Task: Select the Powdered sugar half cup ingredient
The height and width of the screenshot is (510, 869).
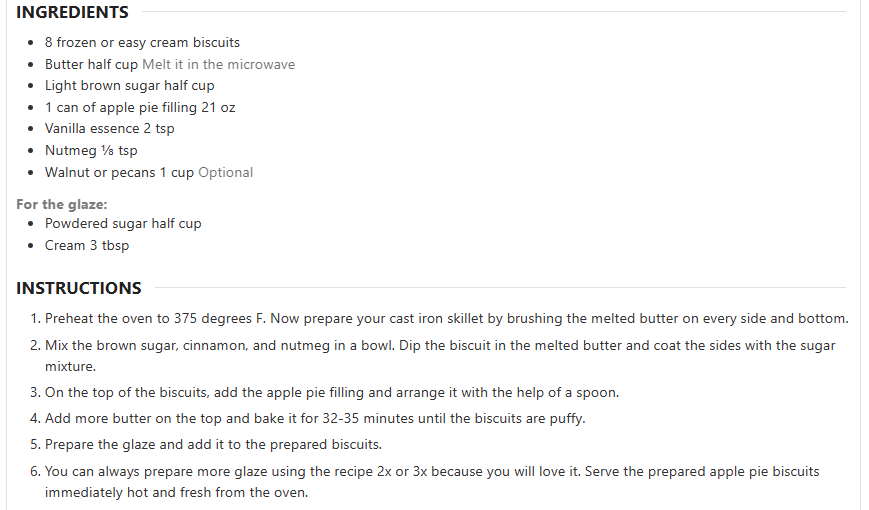Action: (123, 224)
